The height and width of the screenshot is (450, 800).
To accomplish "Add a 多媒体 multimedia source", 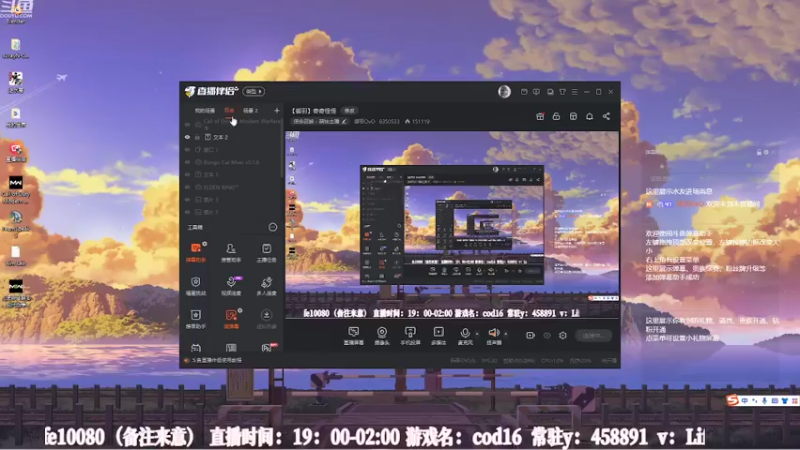I will [438, 336].
